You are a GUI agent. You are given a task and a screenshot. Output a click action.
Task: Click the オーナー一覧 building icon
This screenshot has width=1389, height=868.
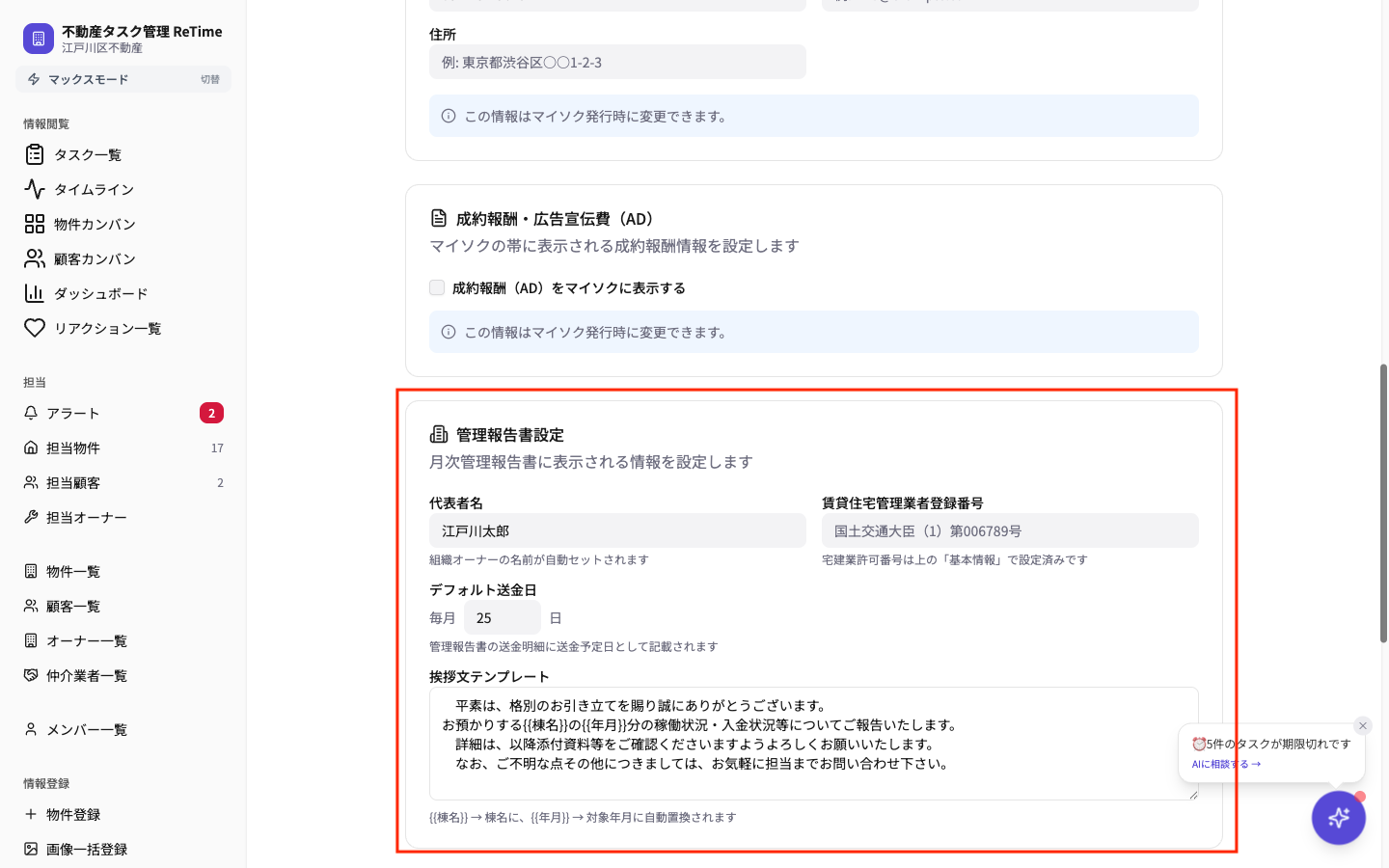31,640
